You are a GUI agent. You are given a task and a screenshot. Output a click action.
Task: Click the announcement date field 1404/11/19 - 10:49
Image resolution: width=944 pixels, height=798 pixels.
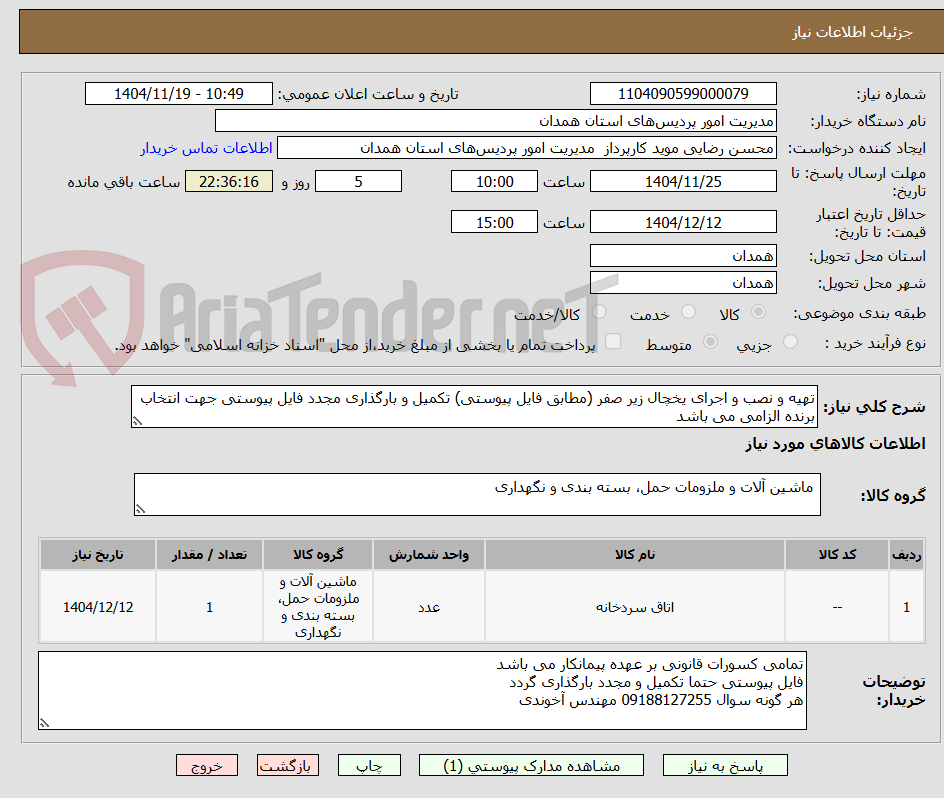point(179,94)
